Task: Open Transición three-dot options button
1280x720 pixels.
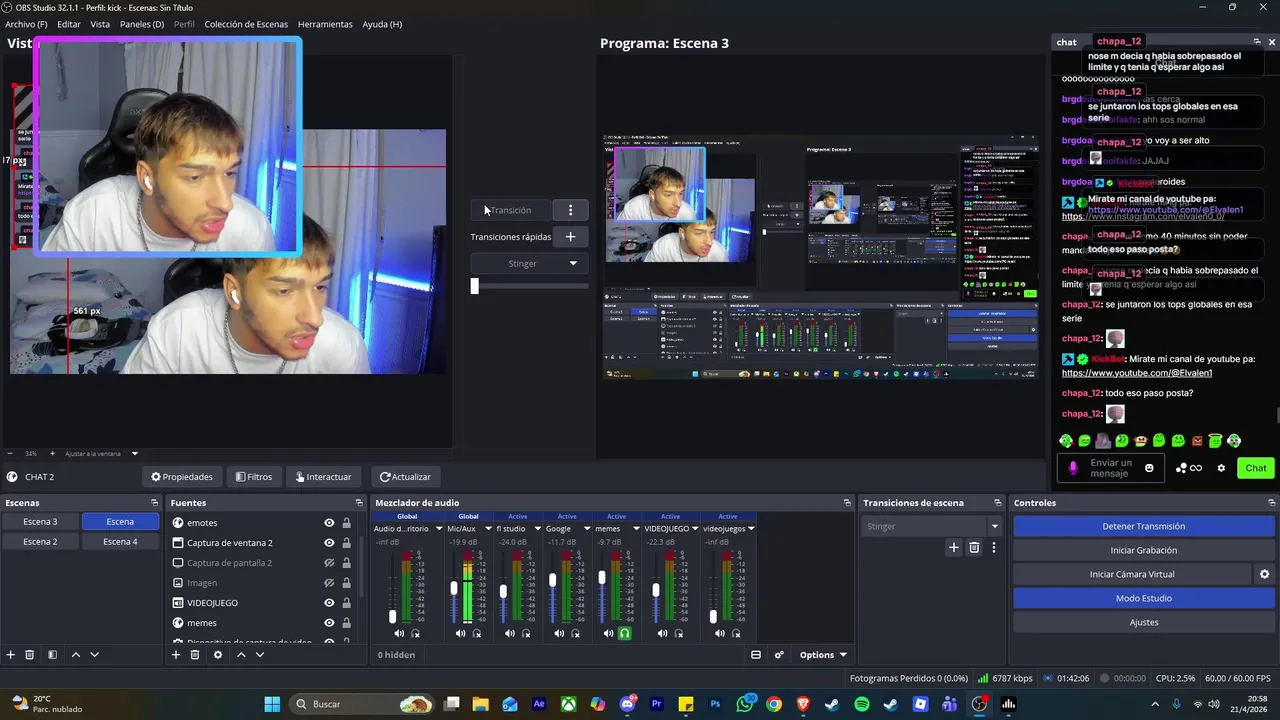Action: pyautogui.click(x=570, y=210)
